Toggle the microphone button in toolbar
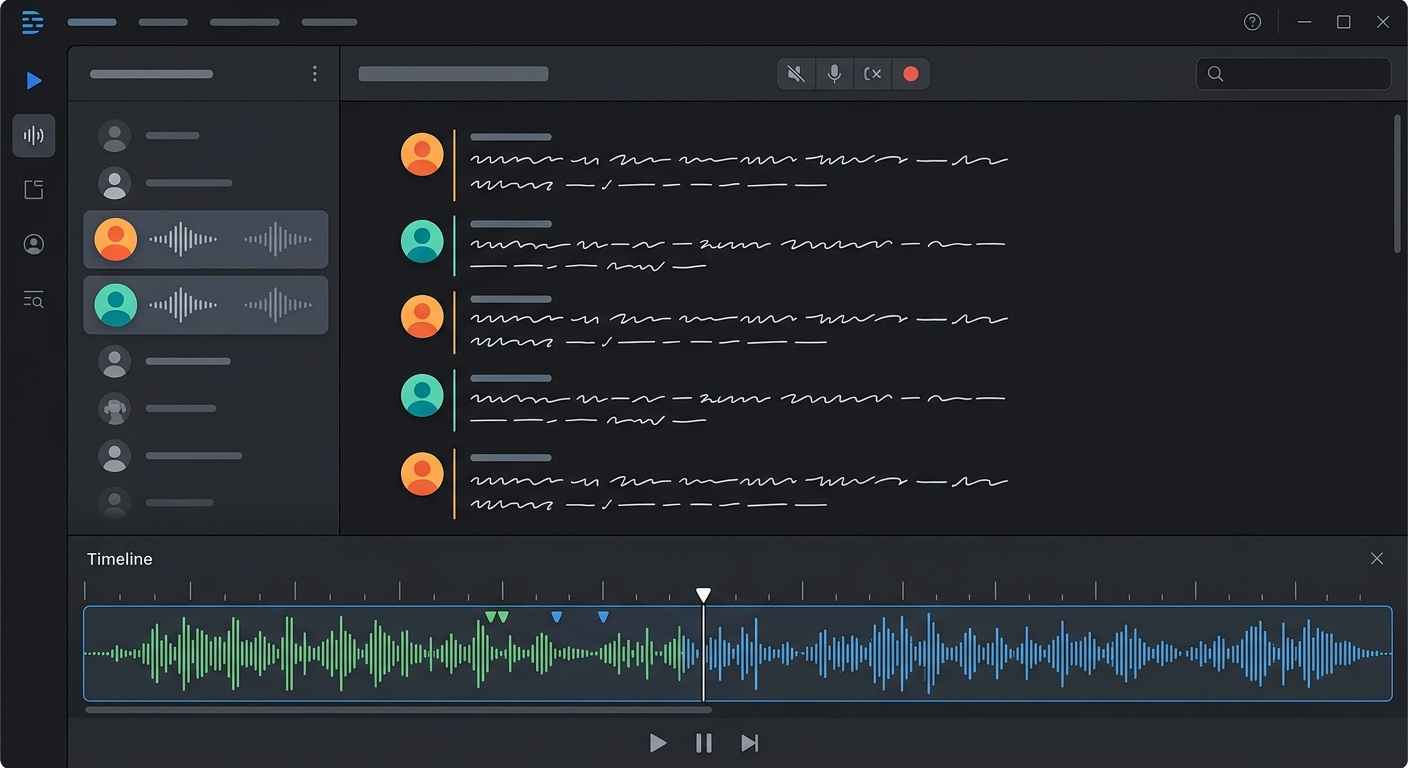The image size is (1408, 768). [834, 74]
